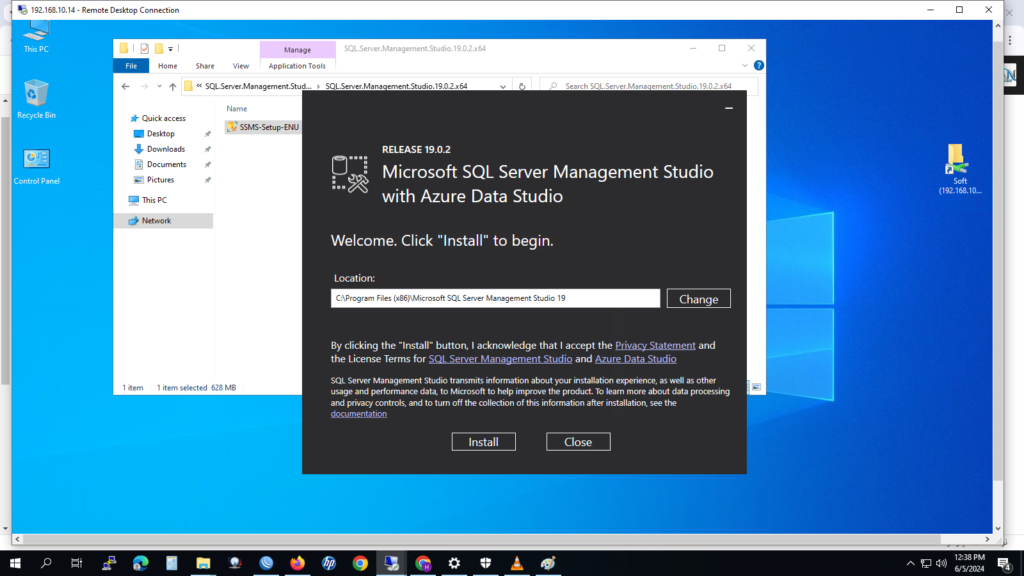Launch Google Chrome from the taskbar

tap(360, 563)
